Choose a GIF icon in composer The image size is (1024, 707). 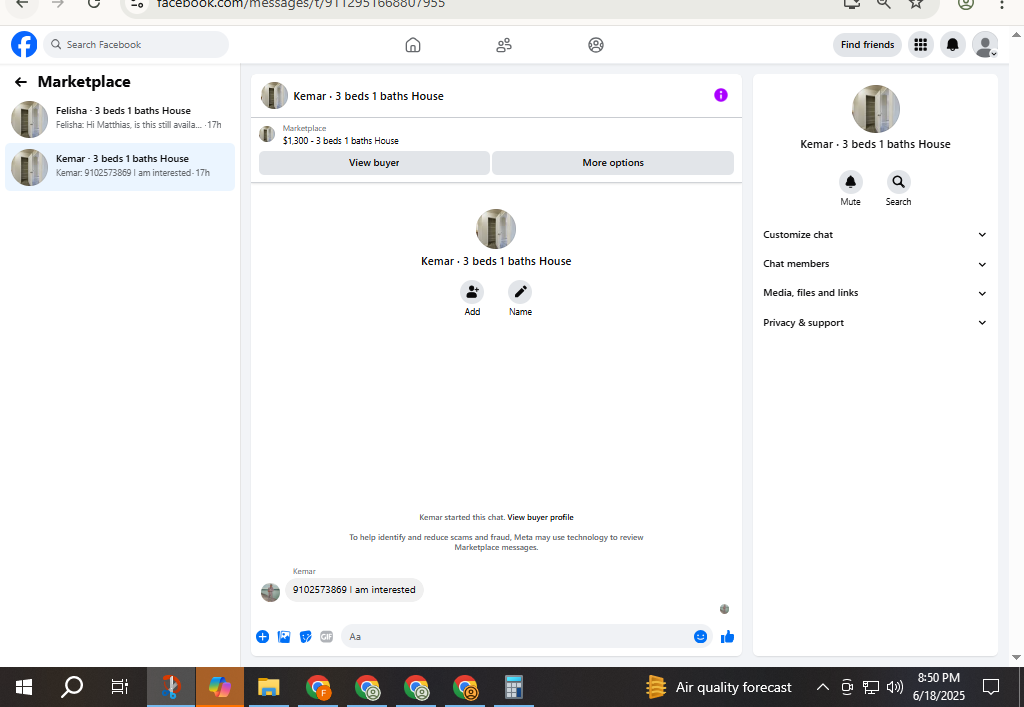[327, 636]
